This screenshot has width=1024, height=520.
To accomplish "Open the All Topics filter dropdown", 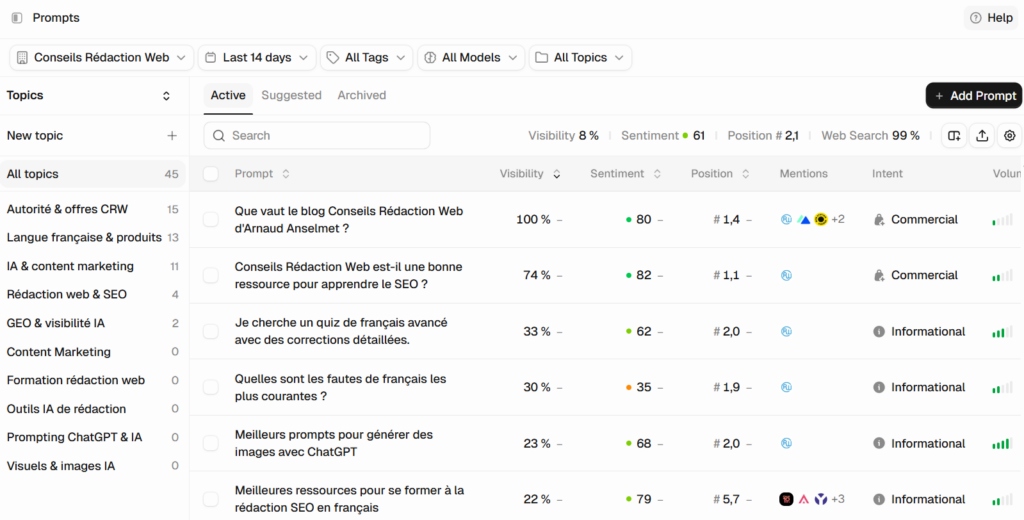I will tap(581, 57).
